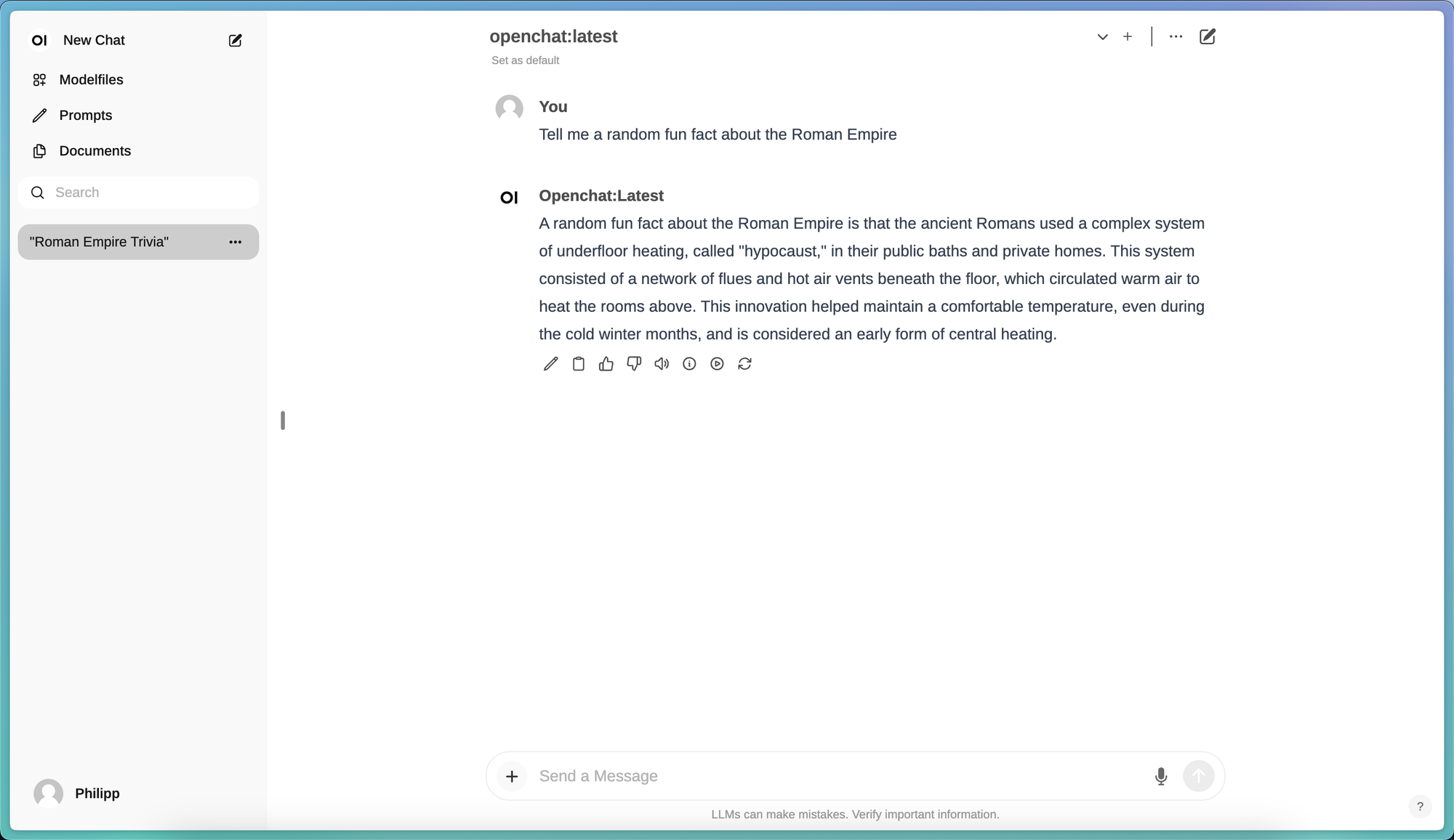Attach a file with the plus button
This screenshot has width=1454, height=840.
click(x=512, y=776)
